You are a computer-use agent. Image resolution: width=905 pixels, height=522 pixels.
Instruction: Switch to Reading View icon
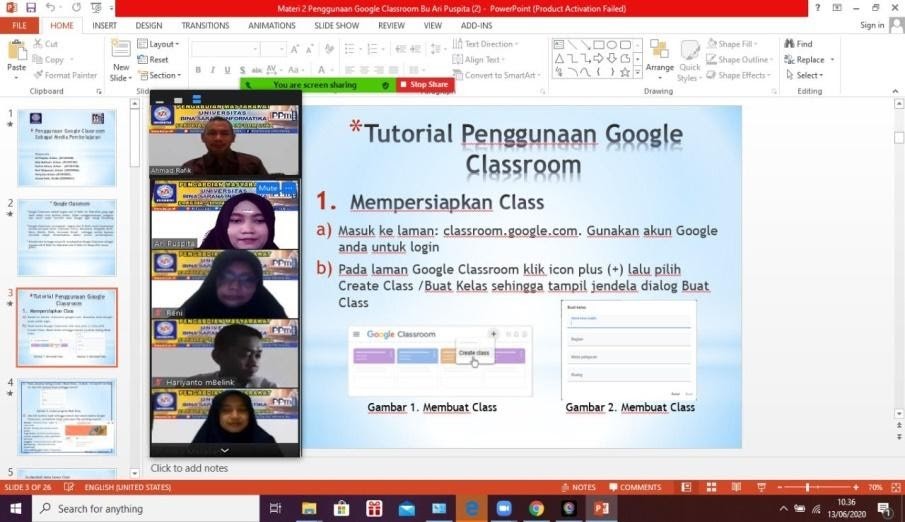click(736, 487)
